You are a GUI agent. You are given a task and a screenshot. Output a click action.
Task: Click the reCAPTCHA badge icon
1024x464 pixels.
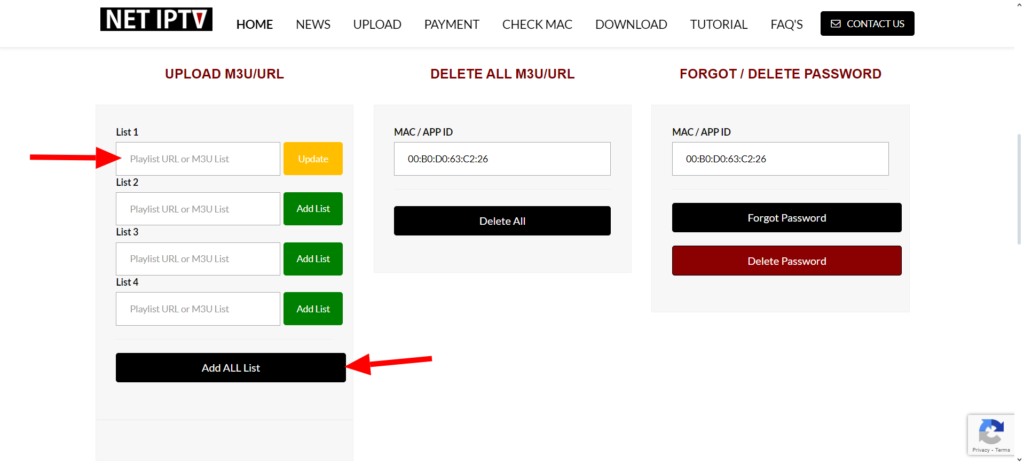coord(991,432)
